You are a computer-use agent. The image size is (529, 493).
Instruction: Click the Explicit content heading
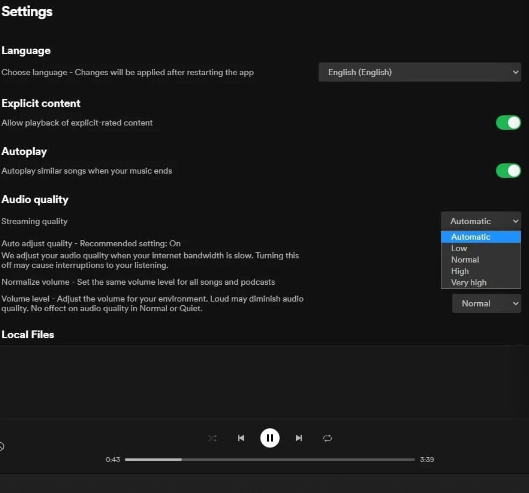41,103
